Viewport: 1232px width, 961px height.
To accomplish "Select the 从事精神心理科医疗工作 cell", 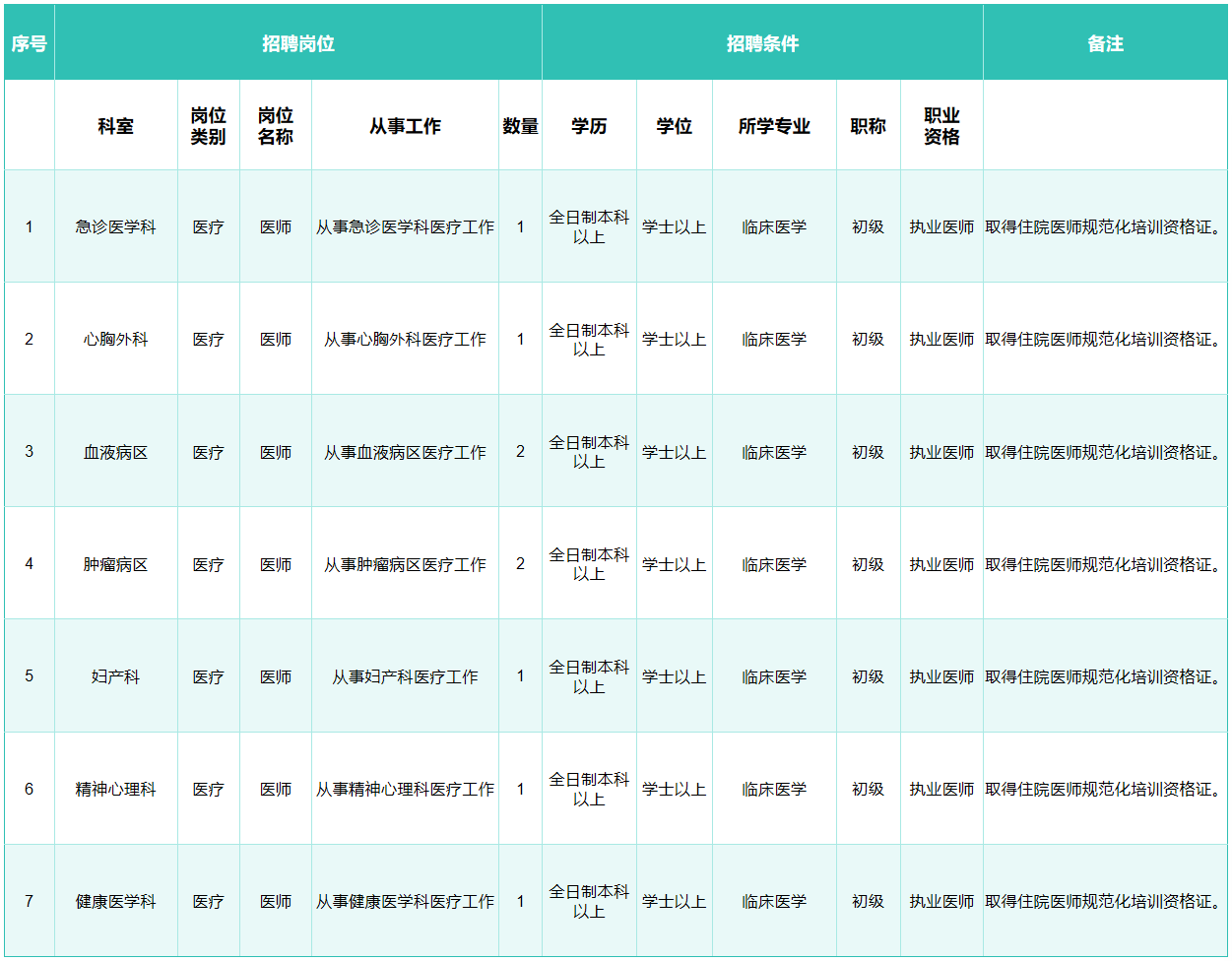I will 405,789.
